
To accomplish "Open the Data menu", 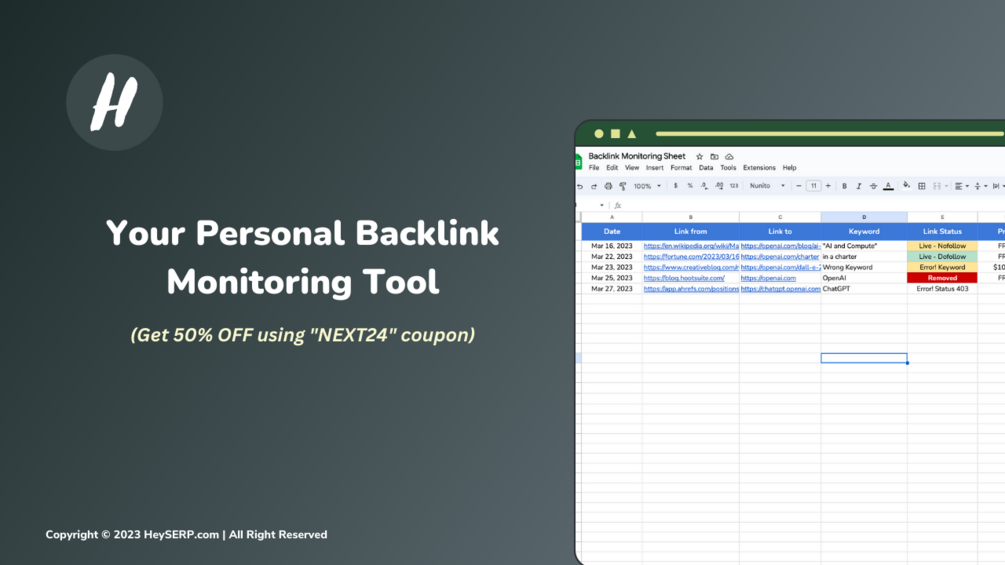I will (706, 168).
